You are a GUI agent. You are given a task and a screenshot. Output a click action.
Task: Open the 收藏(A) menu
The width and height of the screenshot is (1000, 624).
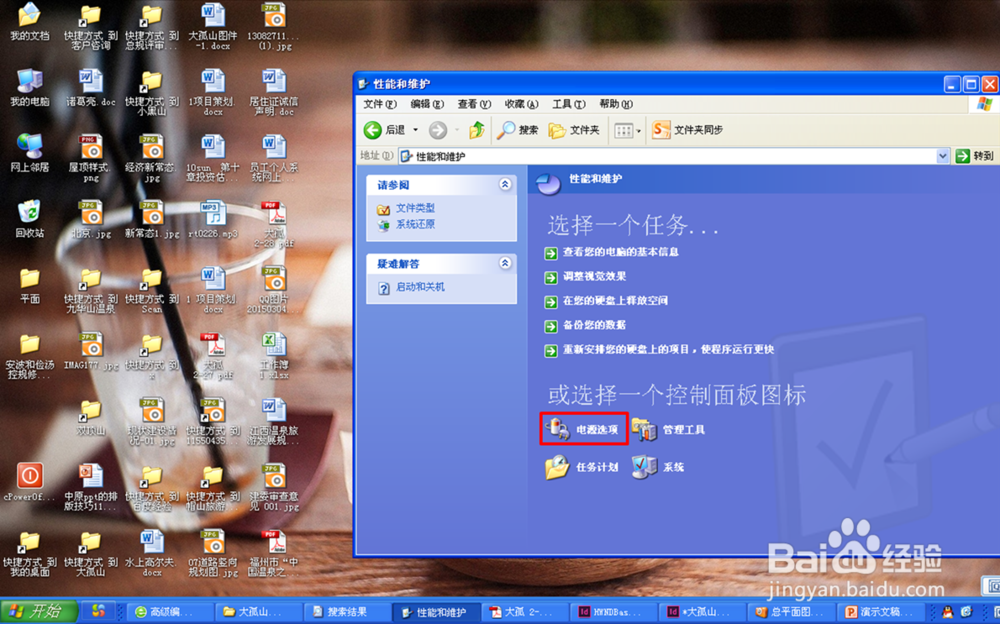point(521,104)
